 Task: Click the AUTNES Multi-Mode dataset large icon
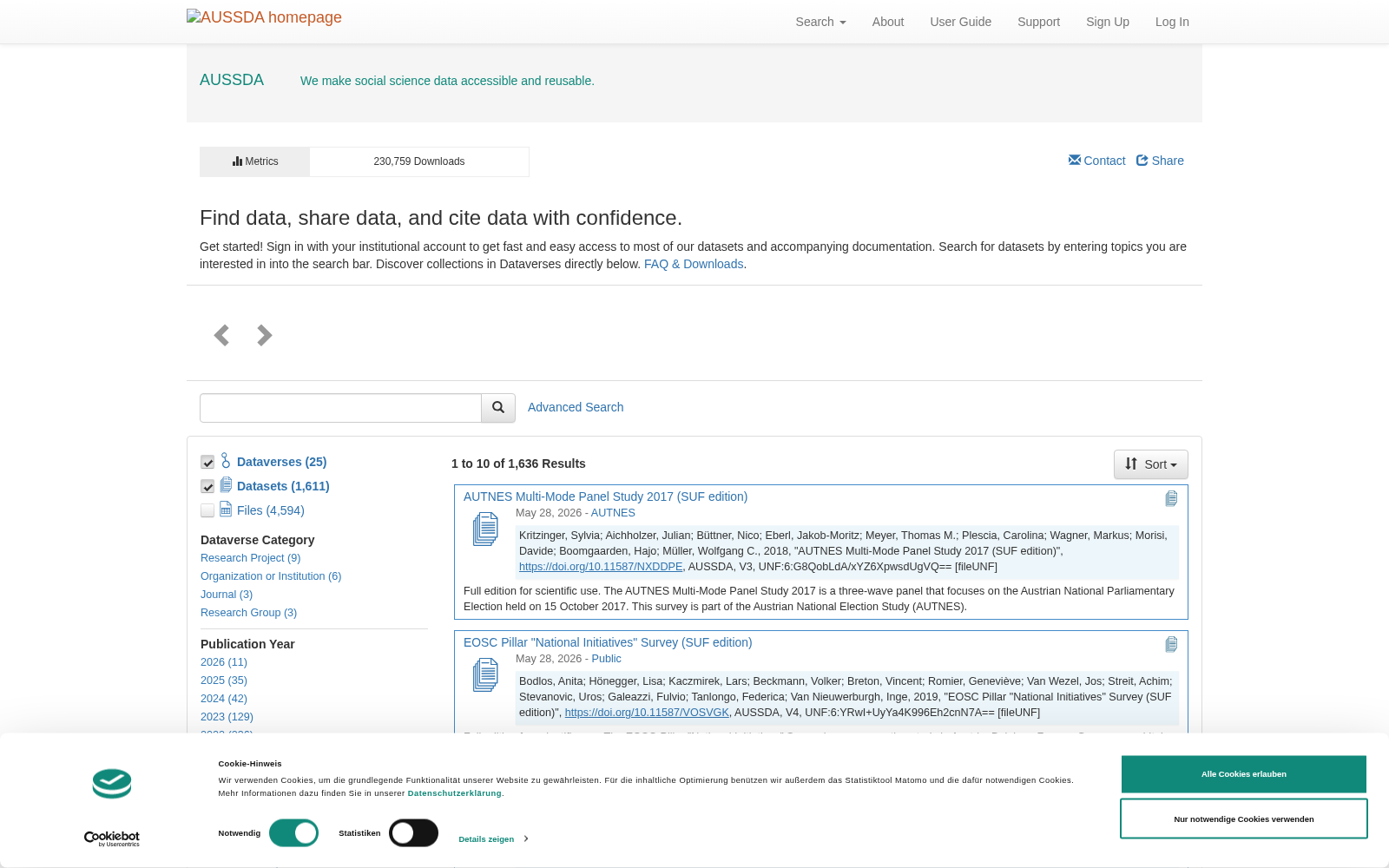485,529
